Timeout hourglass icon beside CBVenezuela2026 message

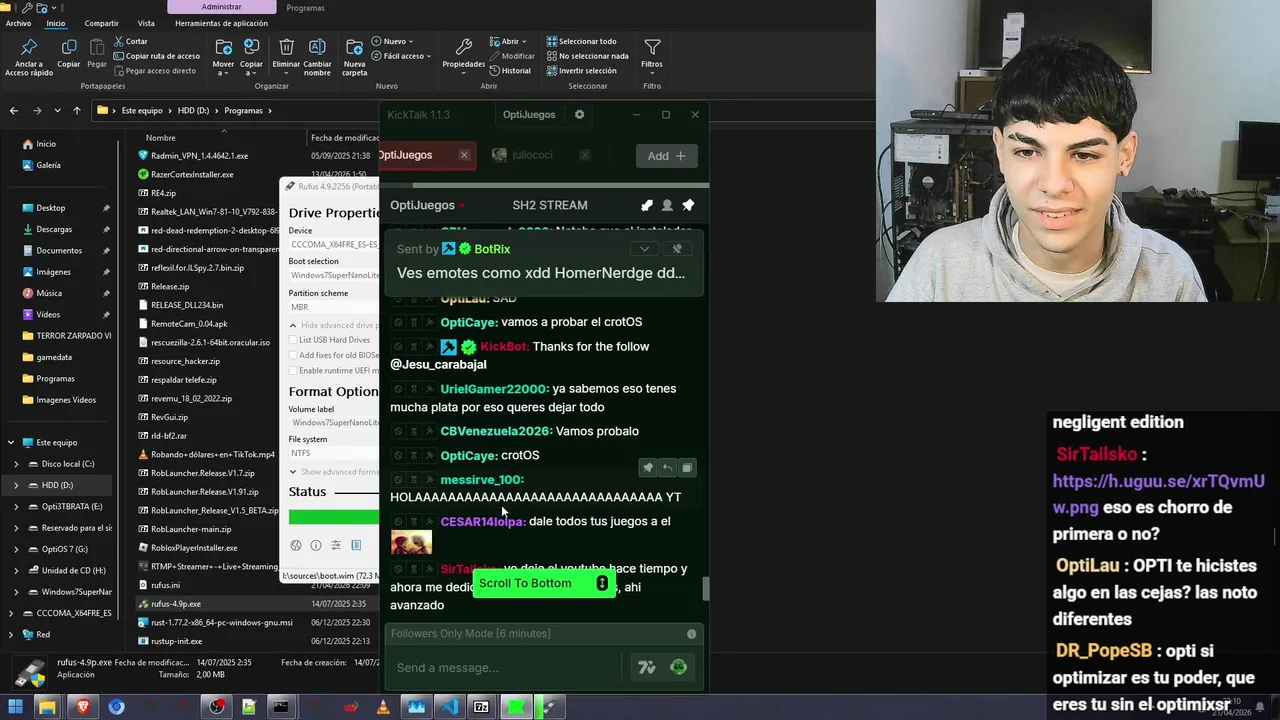(413, 432)
